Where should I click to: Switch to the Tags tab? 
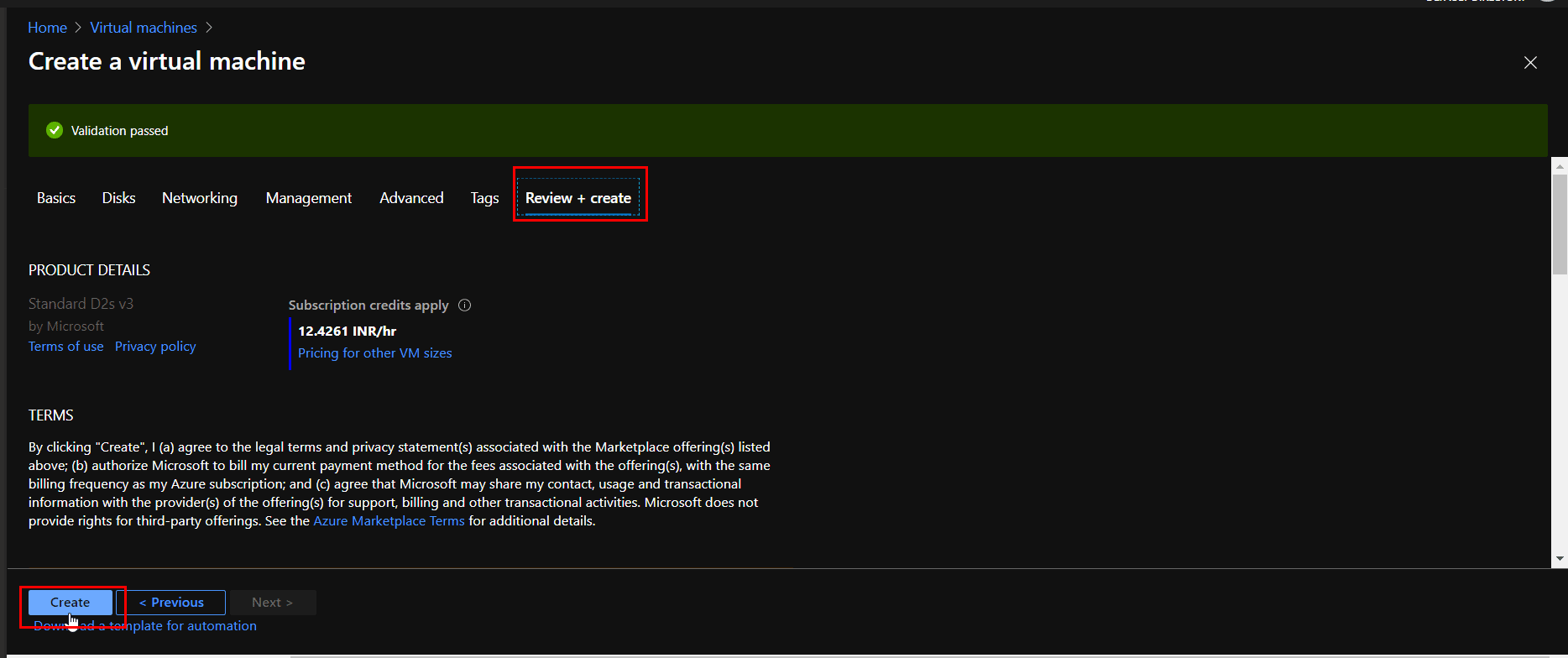point(484,198)
